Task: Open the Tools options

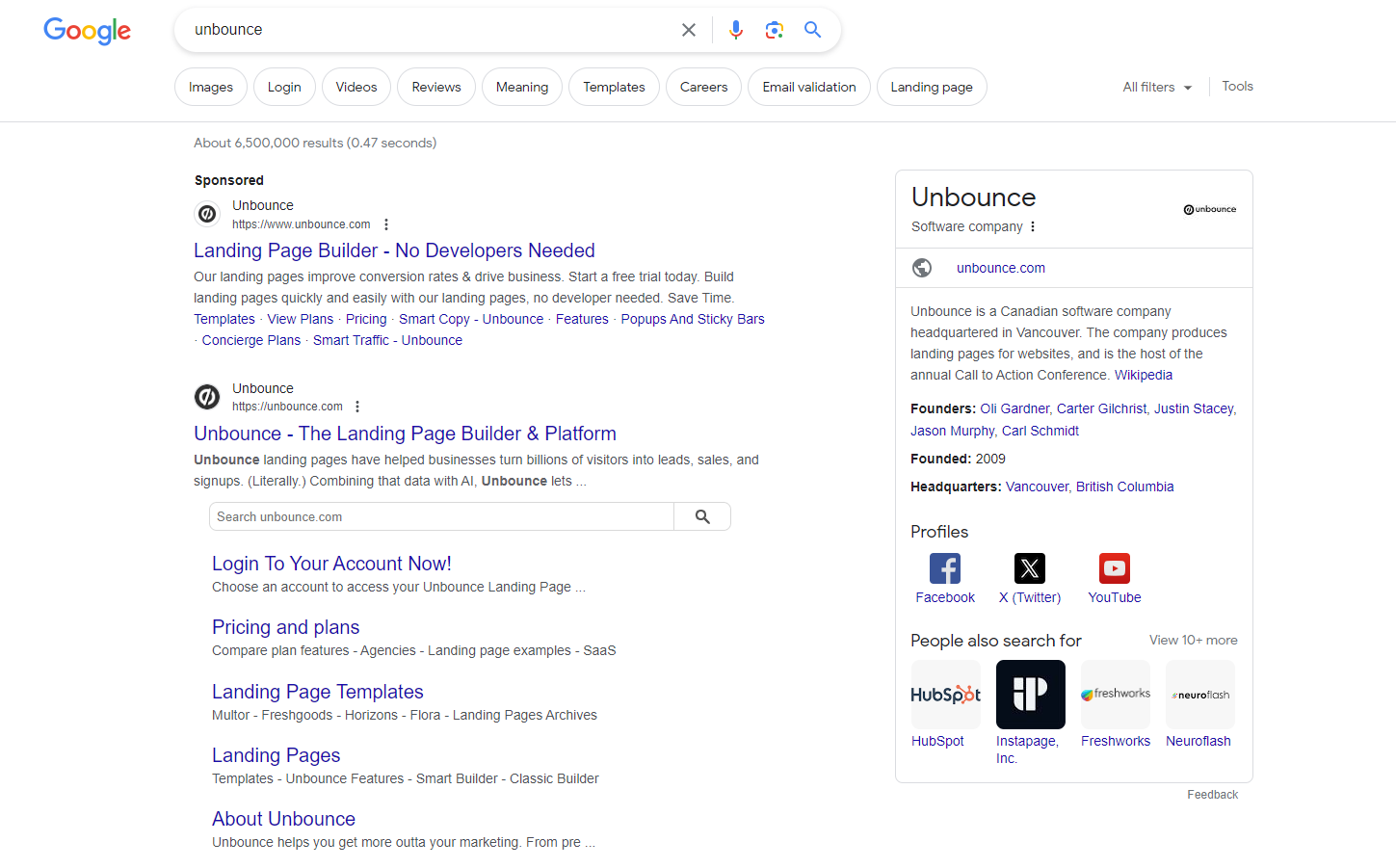Action: pyautogui.click(x=1238, y=86)
